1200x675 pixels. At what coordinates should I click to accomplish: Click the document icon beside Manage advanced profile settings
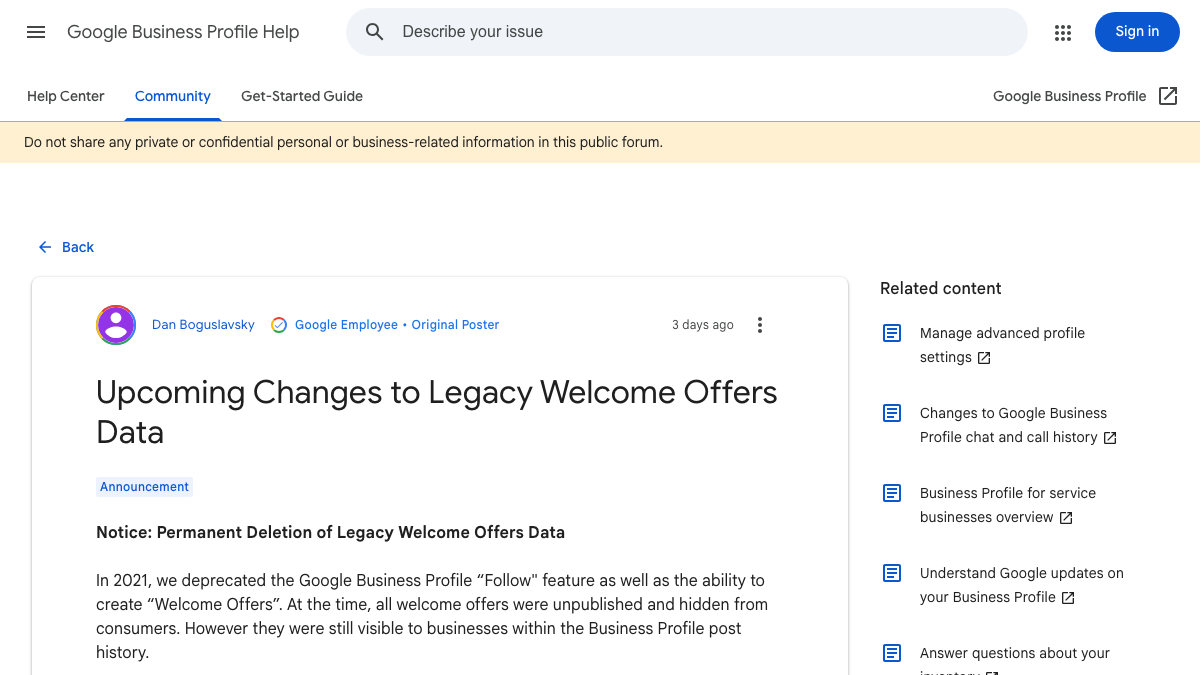[x=892, y=333]
